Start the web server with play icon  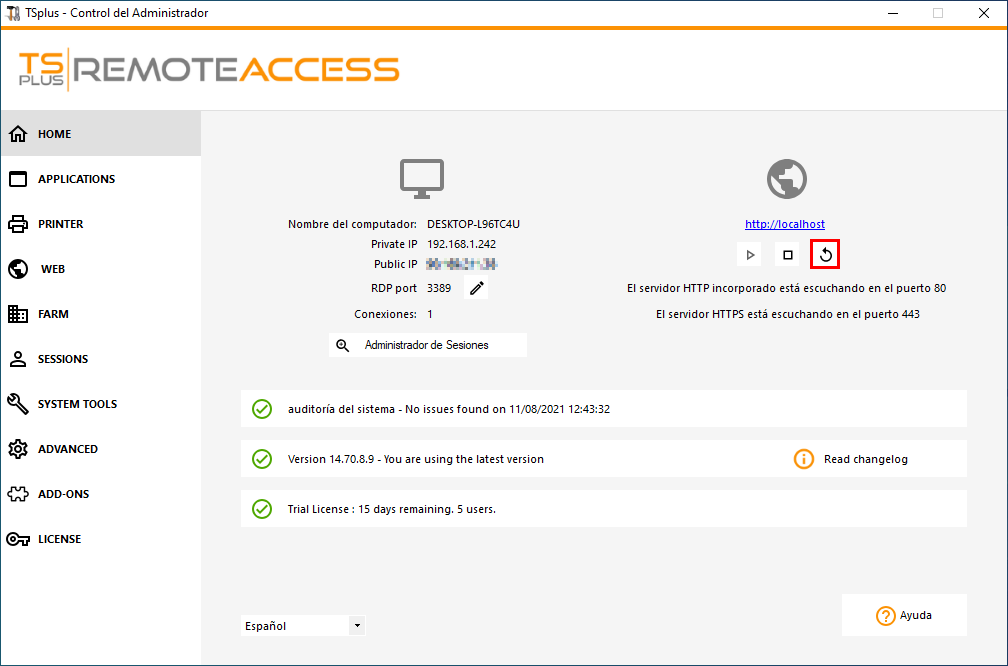750,255
